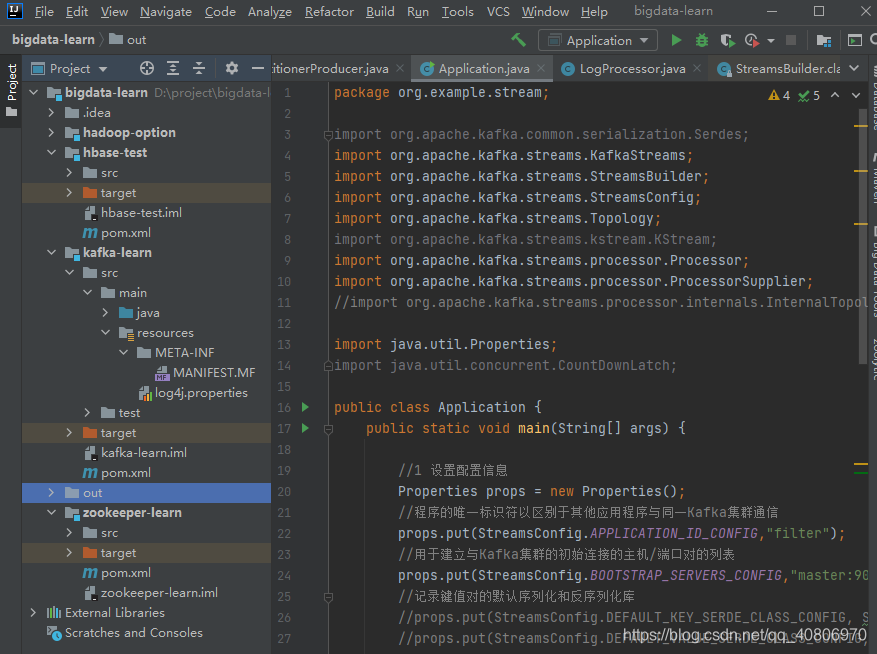The image size is (877, 654).
Task: Close the PartitionerProducer.java tab
Action: click(x=400, y=68)
